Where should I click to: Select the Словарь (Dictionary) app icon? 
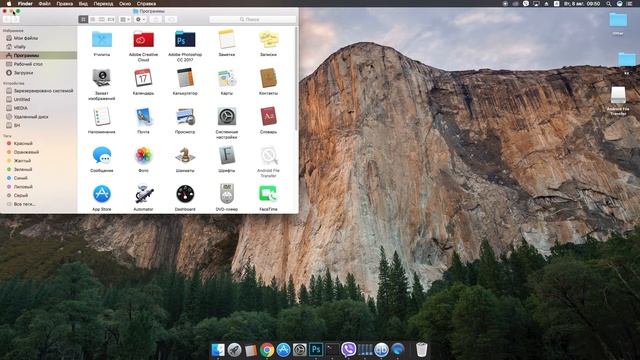[x=268, y=116]
